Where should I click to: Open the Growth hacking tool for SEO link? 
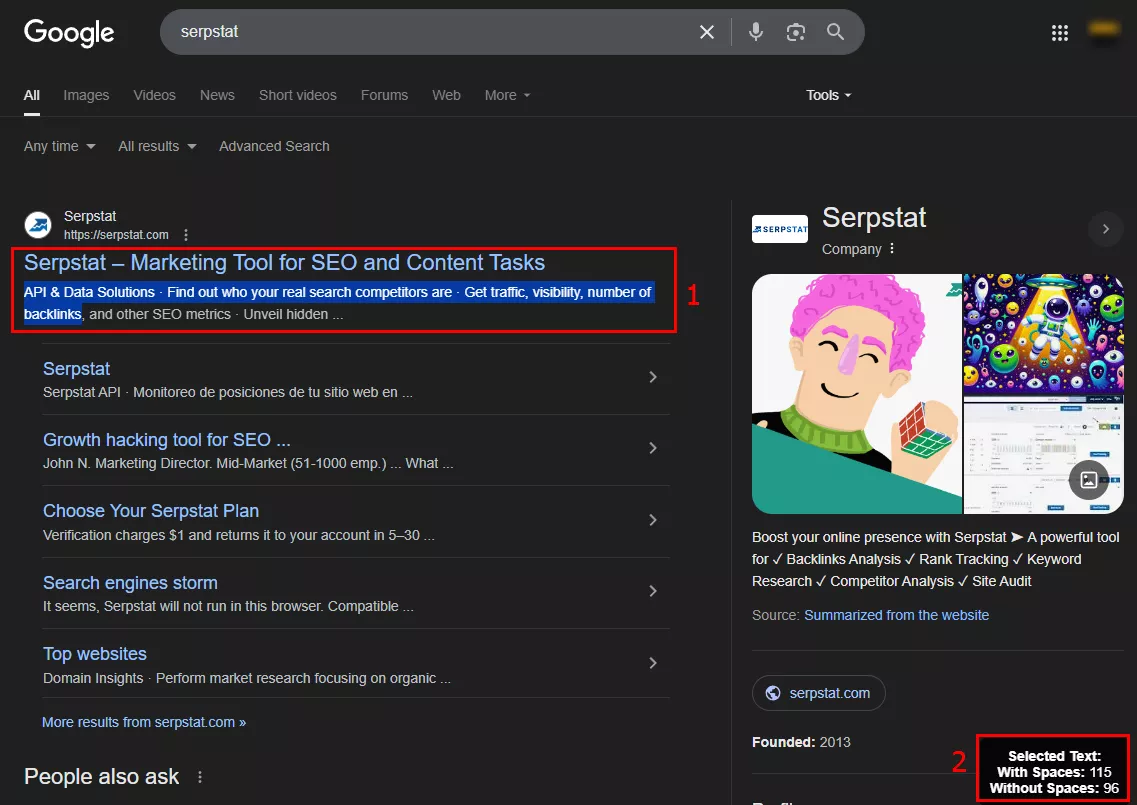click(166, 440)
